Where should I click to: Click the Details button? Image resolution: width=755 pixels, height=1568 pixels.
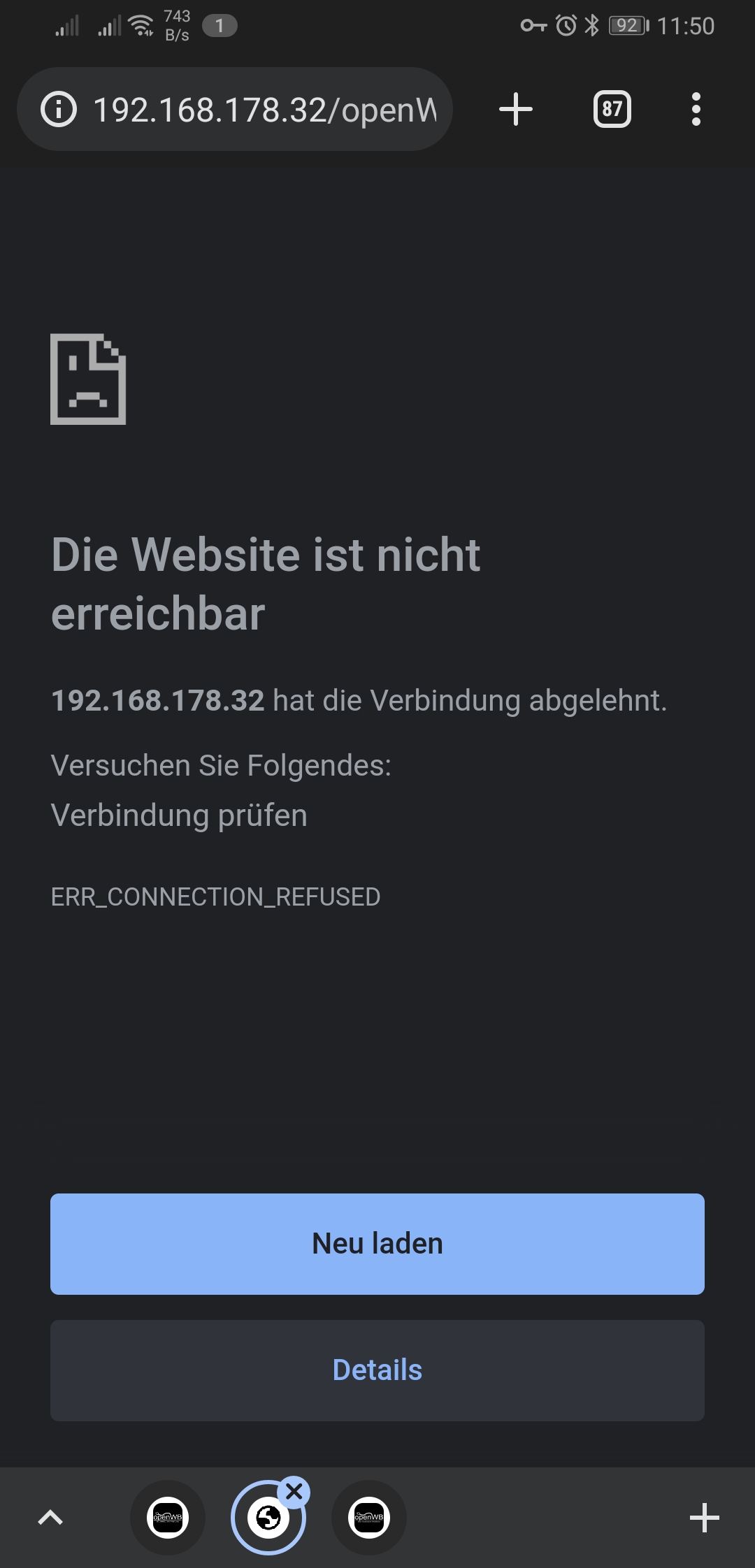pos(377,1370)
